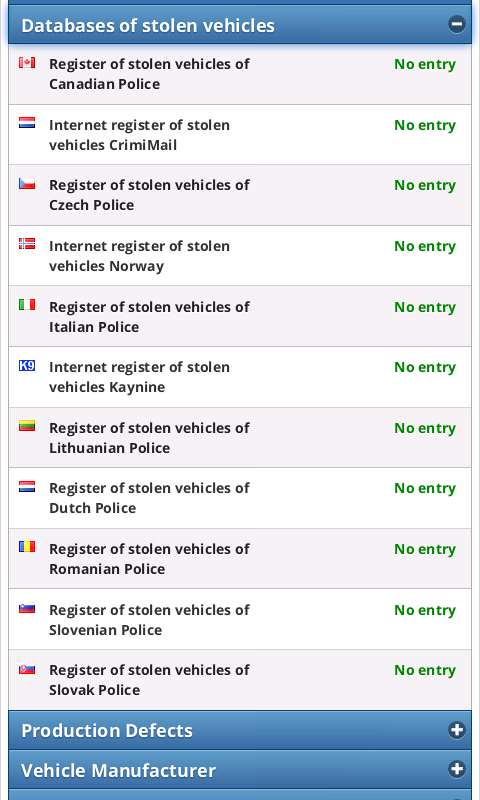
Task: Click the Italian flag icon
Action: (x=27, y=305)
